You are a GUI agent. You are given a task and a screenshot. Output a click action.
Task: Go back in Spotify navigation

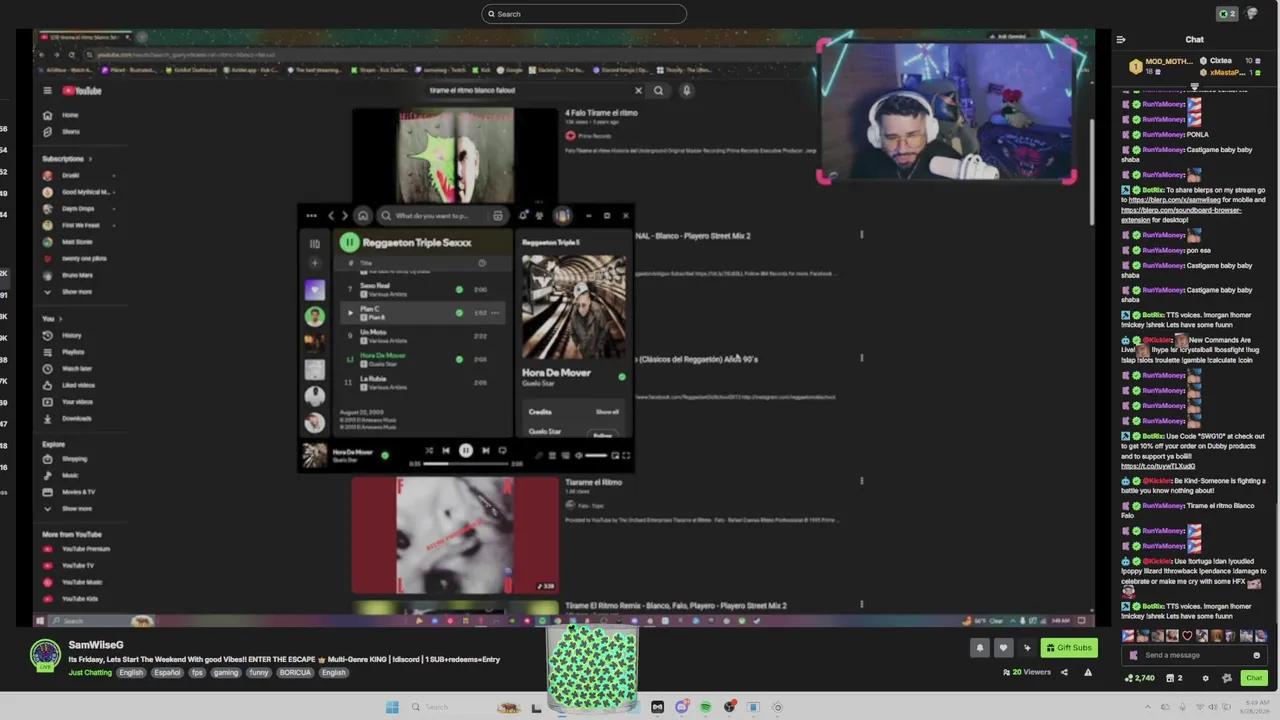(x=331, y=215)
